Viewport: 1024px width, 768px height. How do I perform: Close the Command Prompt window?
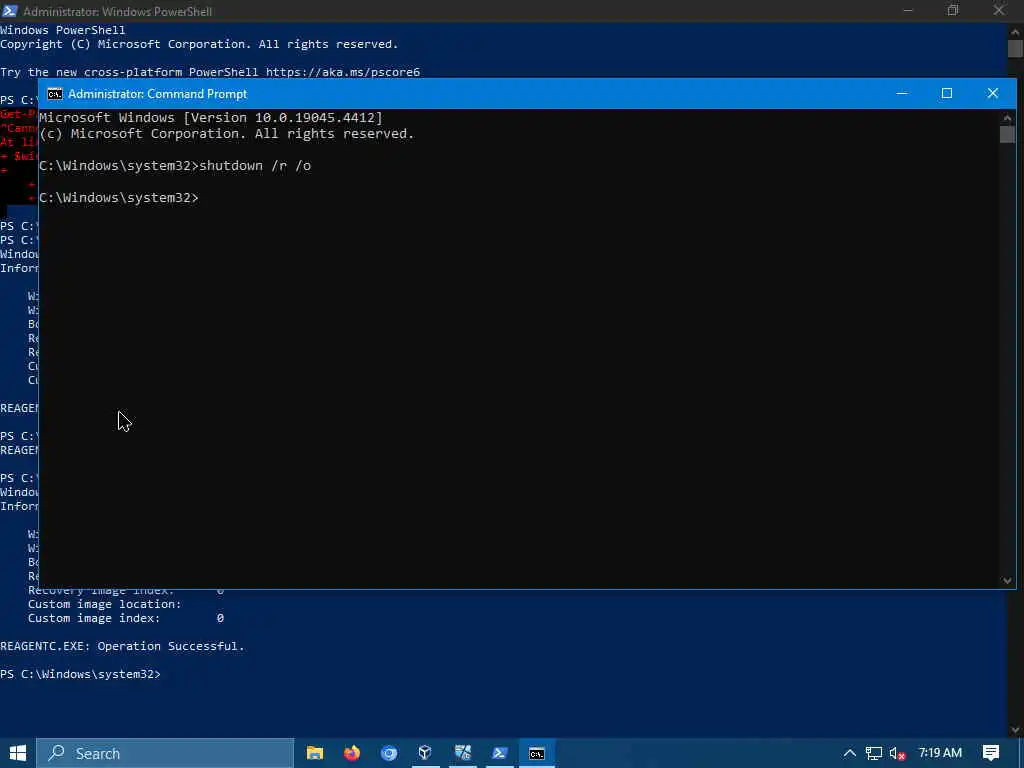(993, 93)
